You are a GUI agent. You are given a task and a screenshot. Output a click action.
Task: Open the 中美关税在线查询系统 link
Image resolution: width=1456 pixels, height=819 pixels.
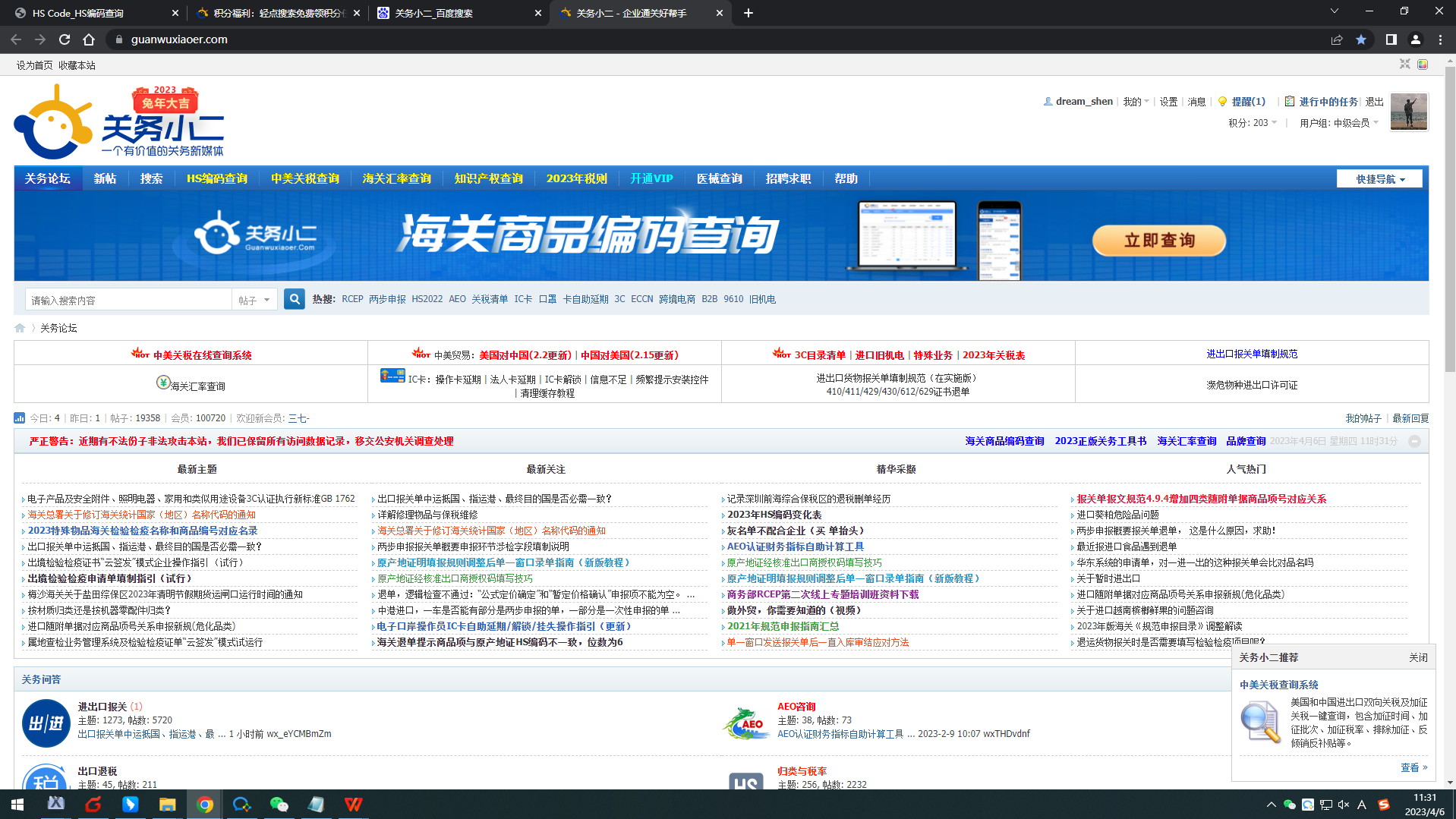pos(202,355)
